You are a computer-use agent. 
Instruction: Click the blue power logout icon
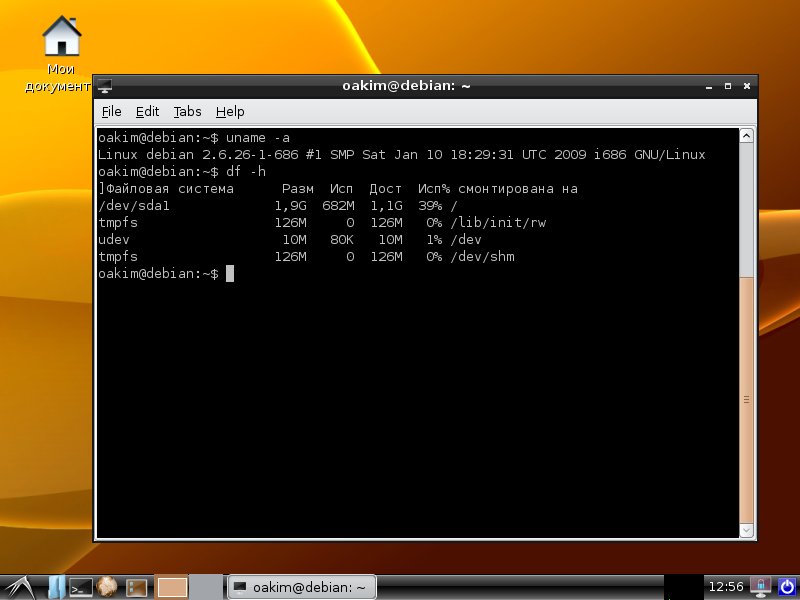click(786, 586)
